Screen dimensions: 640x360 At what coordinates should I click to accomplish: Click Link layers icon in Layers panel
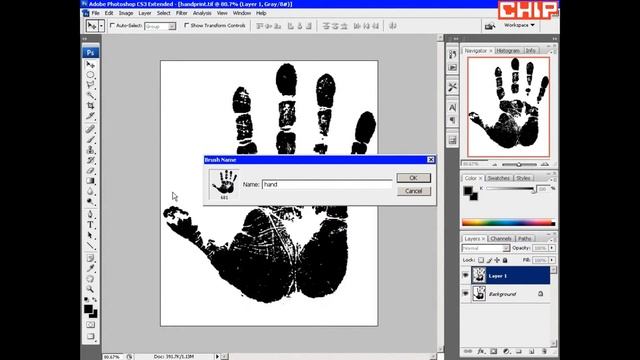468,351
